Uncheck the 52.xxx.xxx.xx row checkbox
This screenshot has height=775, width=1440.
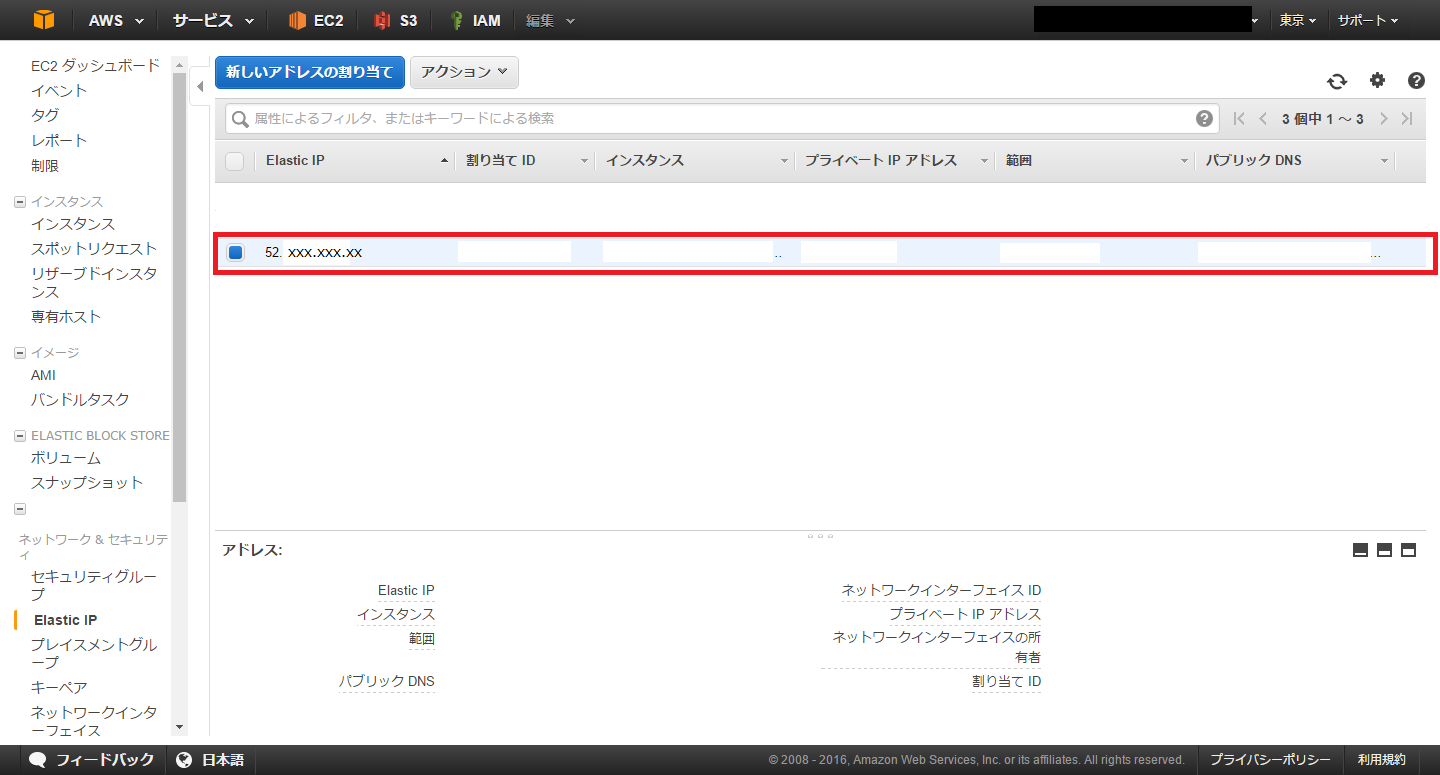coord(236,253)
